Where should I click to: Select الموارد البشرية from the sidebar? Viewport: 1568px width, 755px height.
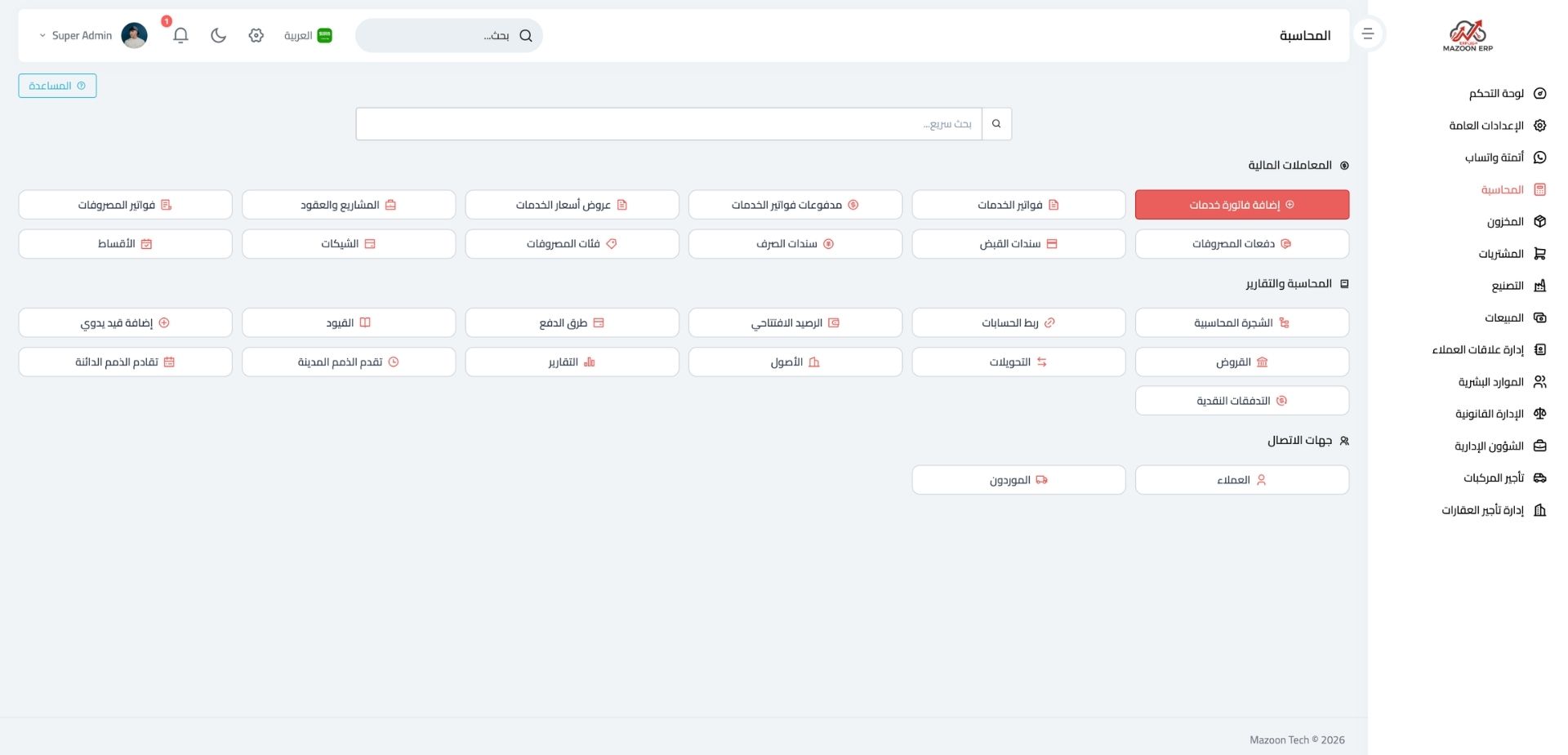[x=1490, y=382]
